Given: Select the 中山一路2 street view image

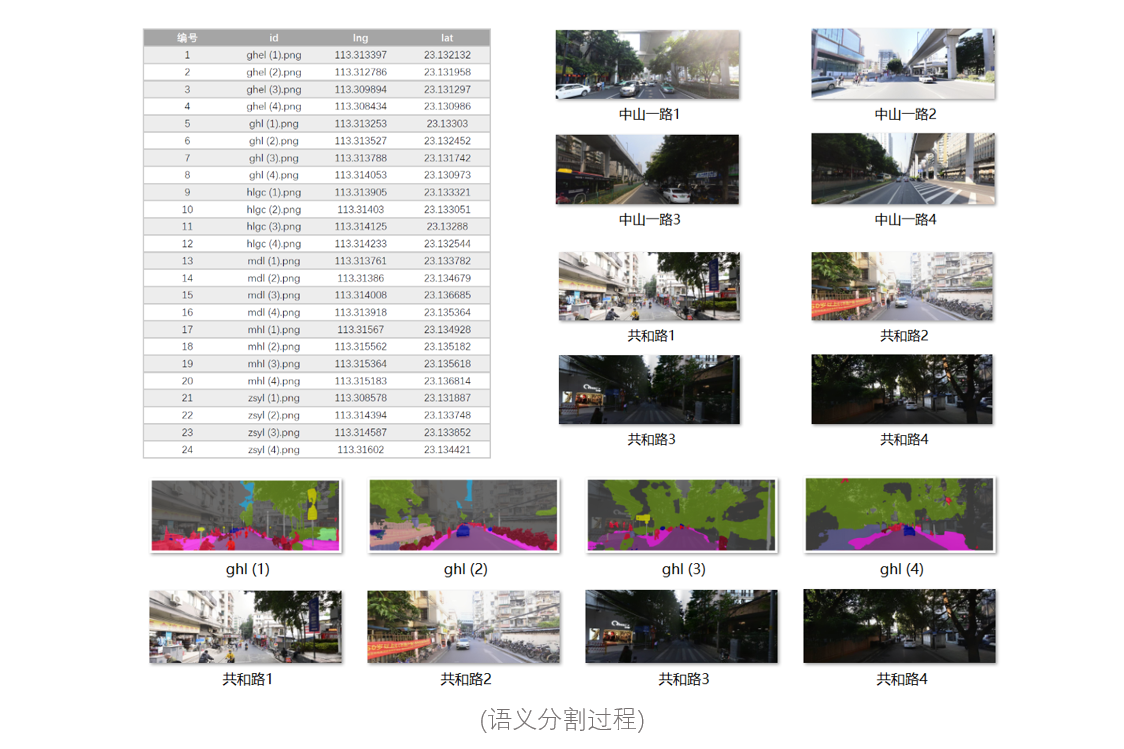Looking at the screenshot, I should click(x=903, y=63).
